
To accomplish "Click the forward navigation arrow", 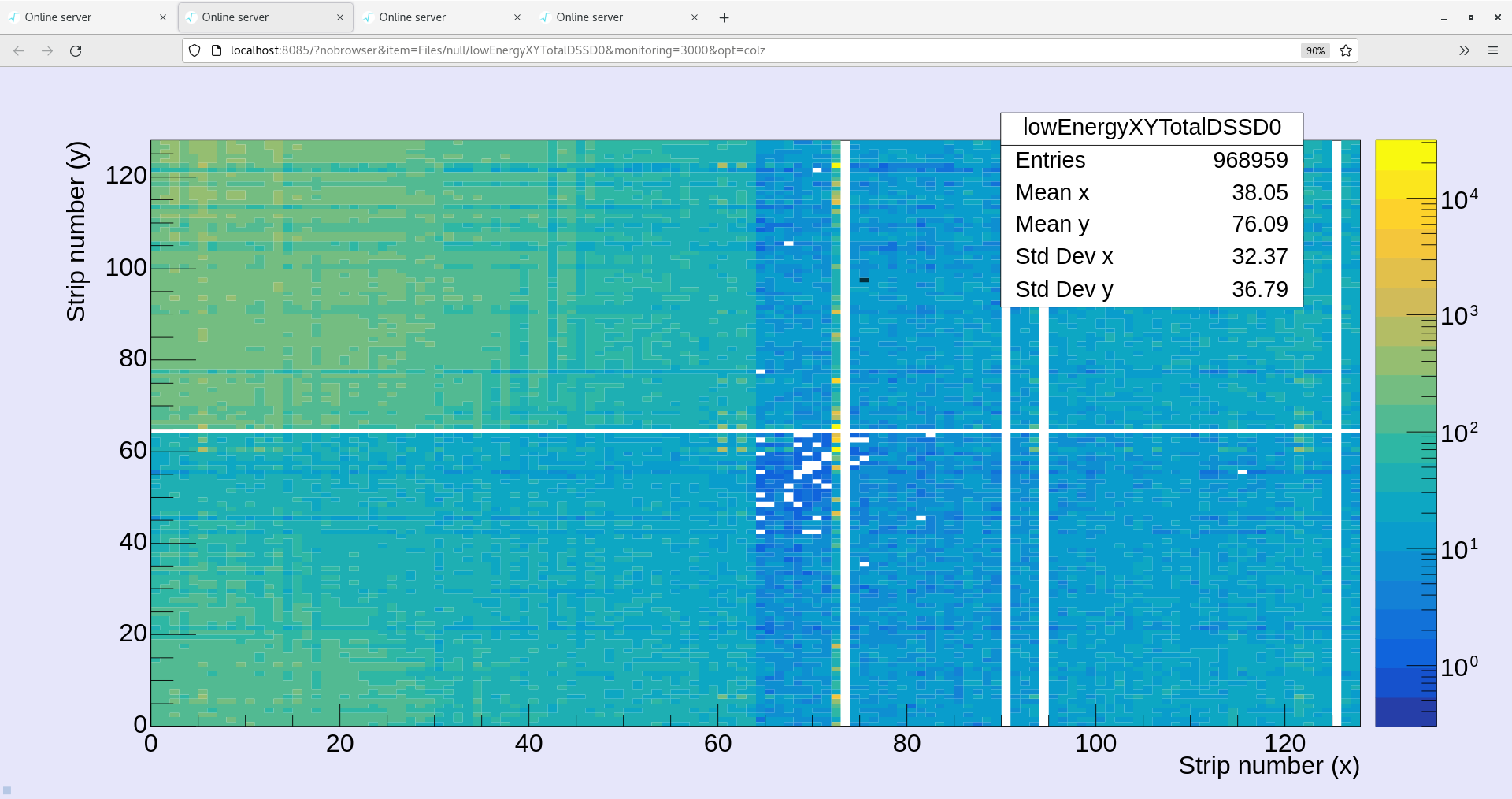I will (x=47, y=50).
